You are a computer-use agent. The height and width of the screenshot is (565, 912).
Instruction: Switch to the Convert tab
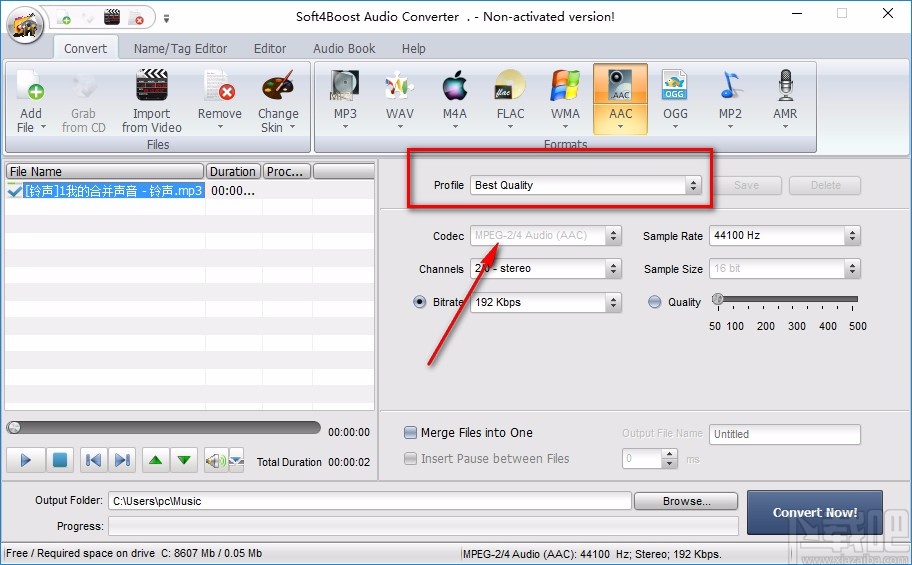[86, 48]
